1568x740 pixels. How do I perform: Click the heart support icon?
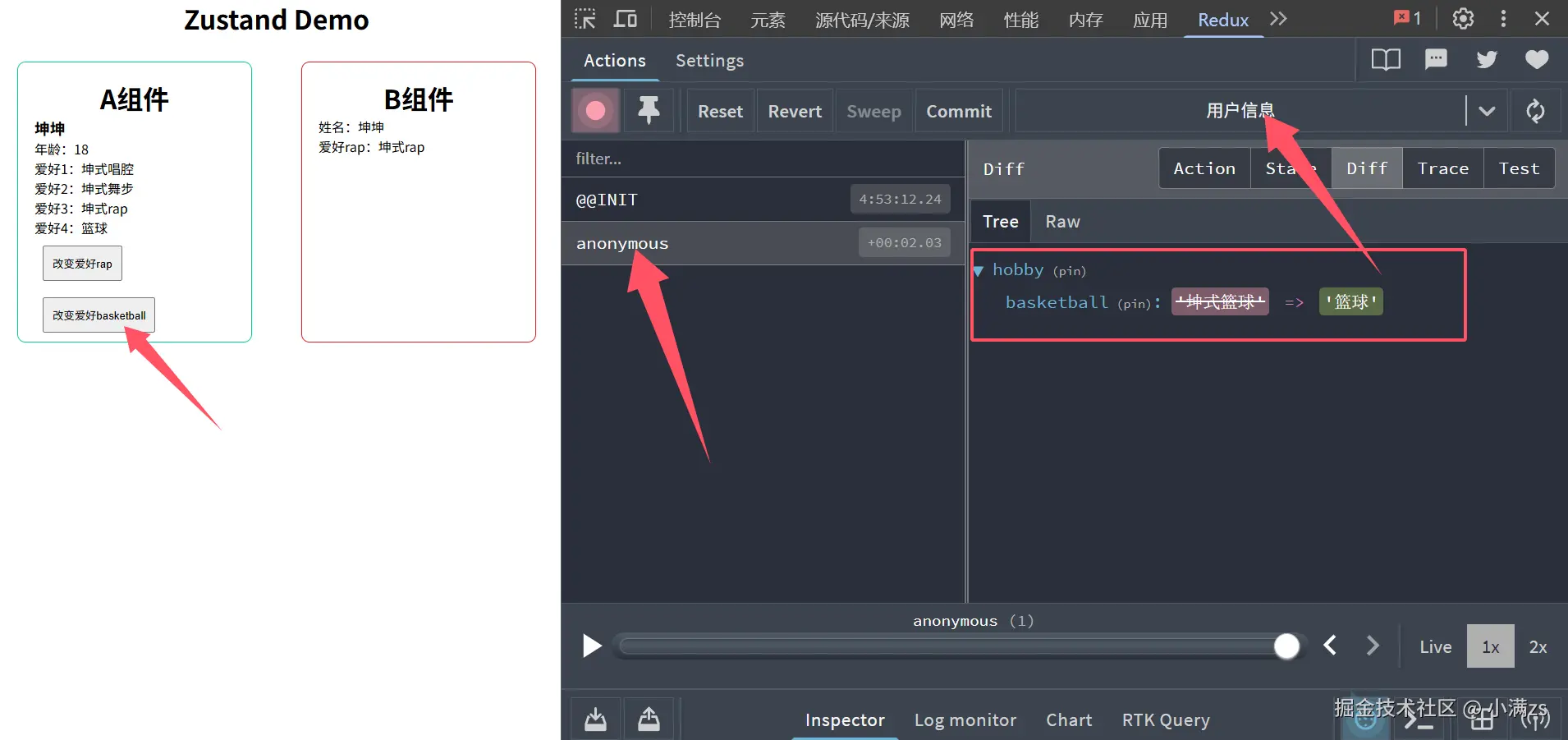[x=1537, y=59]
